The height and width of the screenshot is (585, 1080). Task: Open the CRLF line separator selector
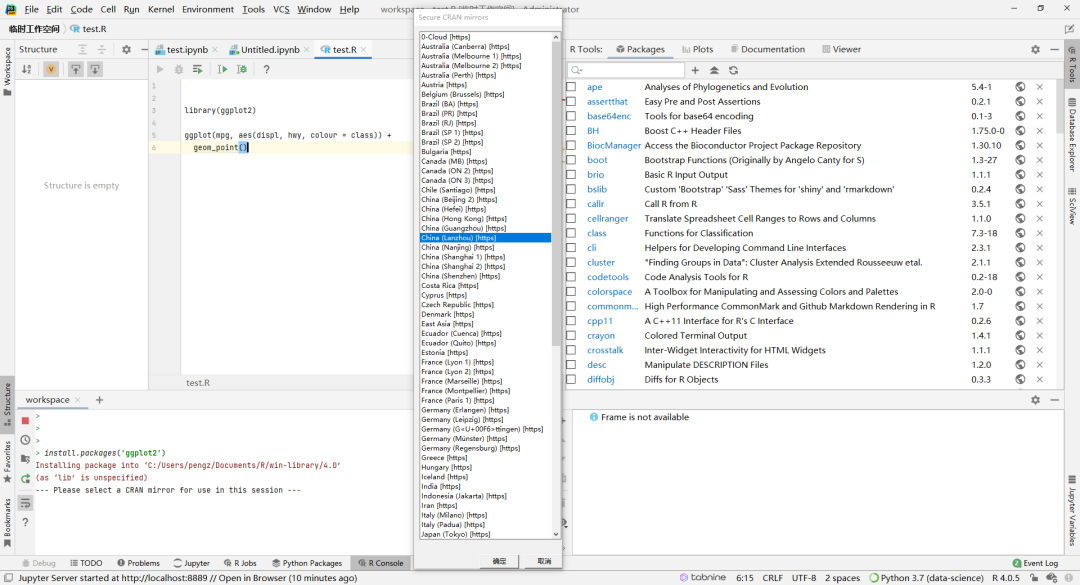(x=772, y=578)
